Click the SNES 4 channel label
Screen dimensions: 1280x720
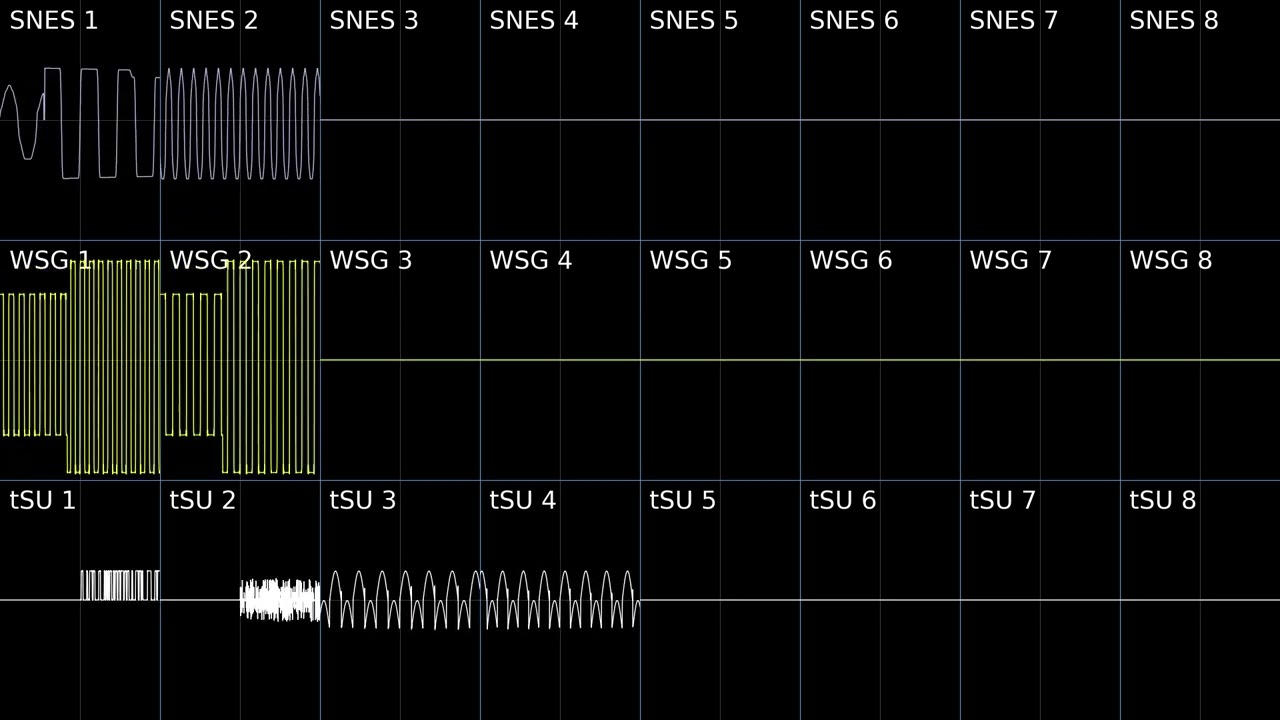pyautogui.click(x=534, y=21)
